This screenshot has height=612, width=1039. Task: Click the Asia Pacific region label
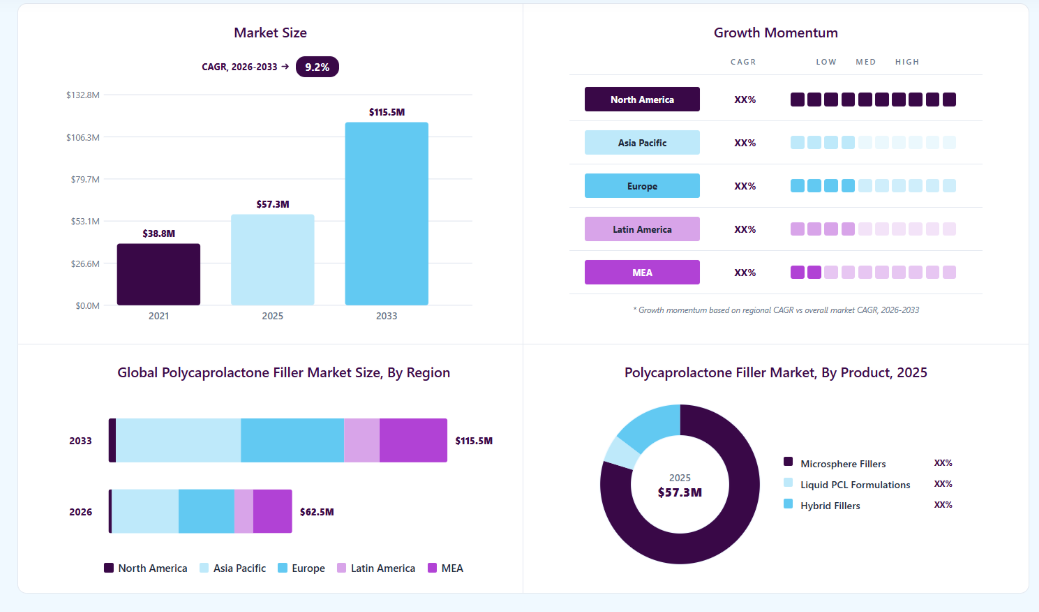coord(642,142)
